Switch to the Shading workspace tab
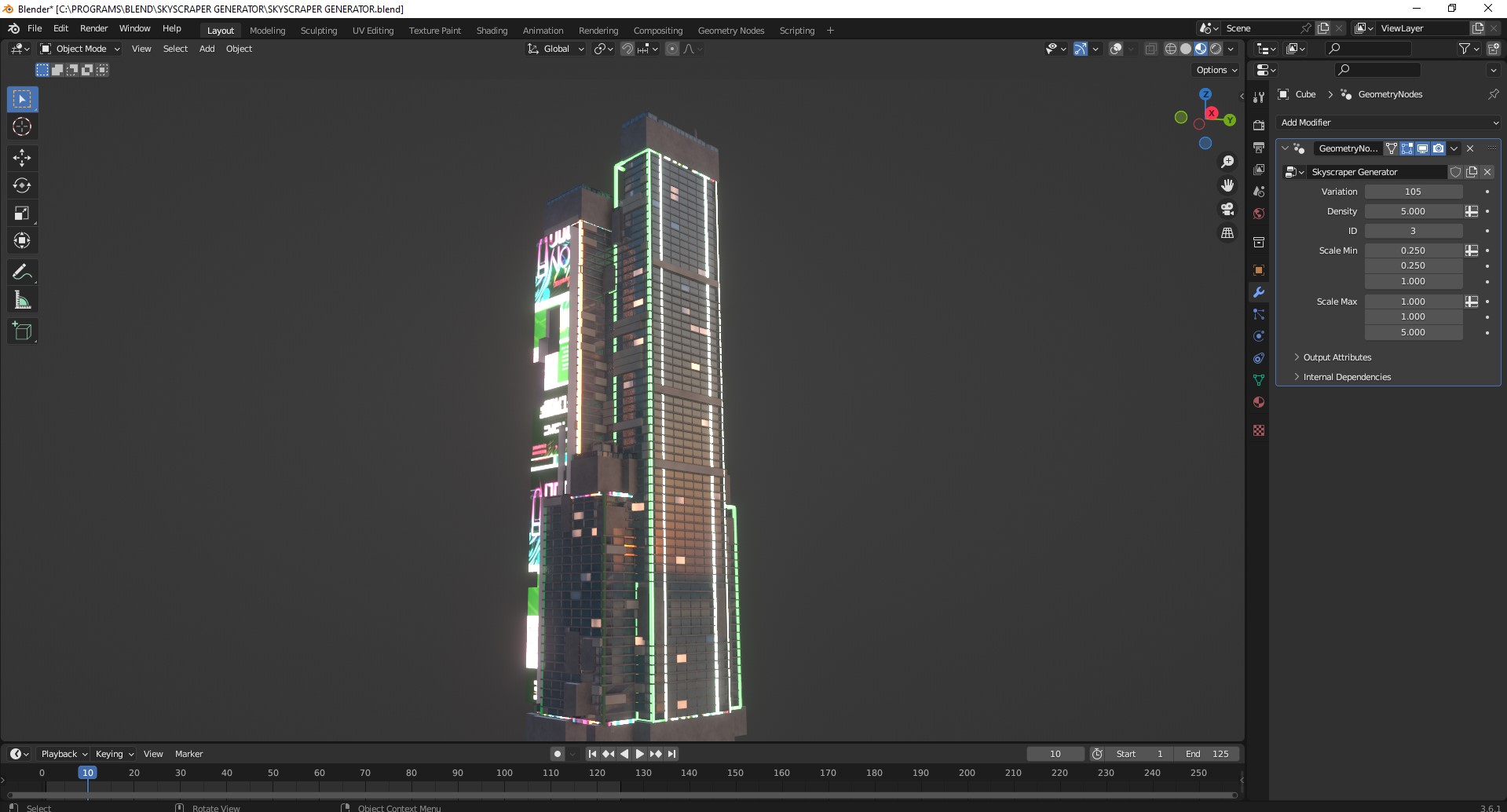 tap(492, 30)
